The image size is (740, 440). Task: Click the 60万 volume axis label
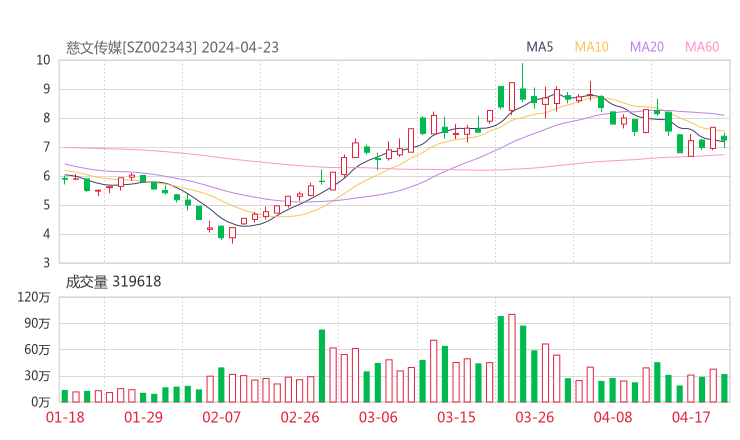click(37, 350)
